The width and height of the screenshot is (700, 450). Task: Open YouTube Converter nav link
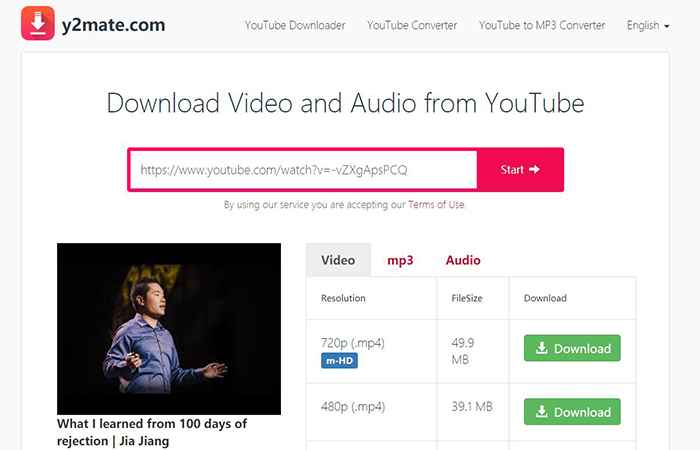pos(412,25)
